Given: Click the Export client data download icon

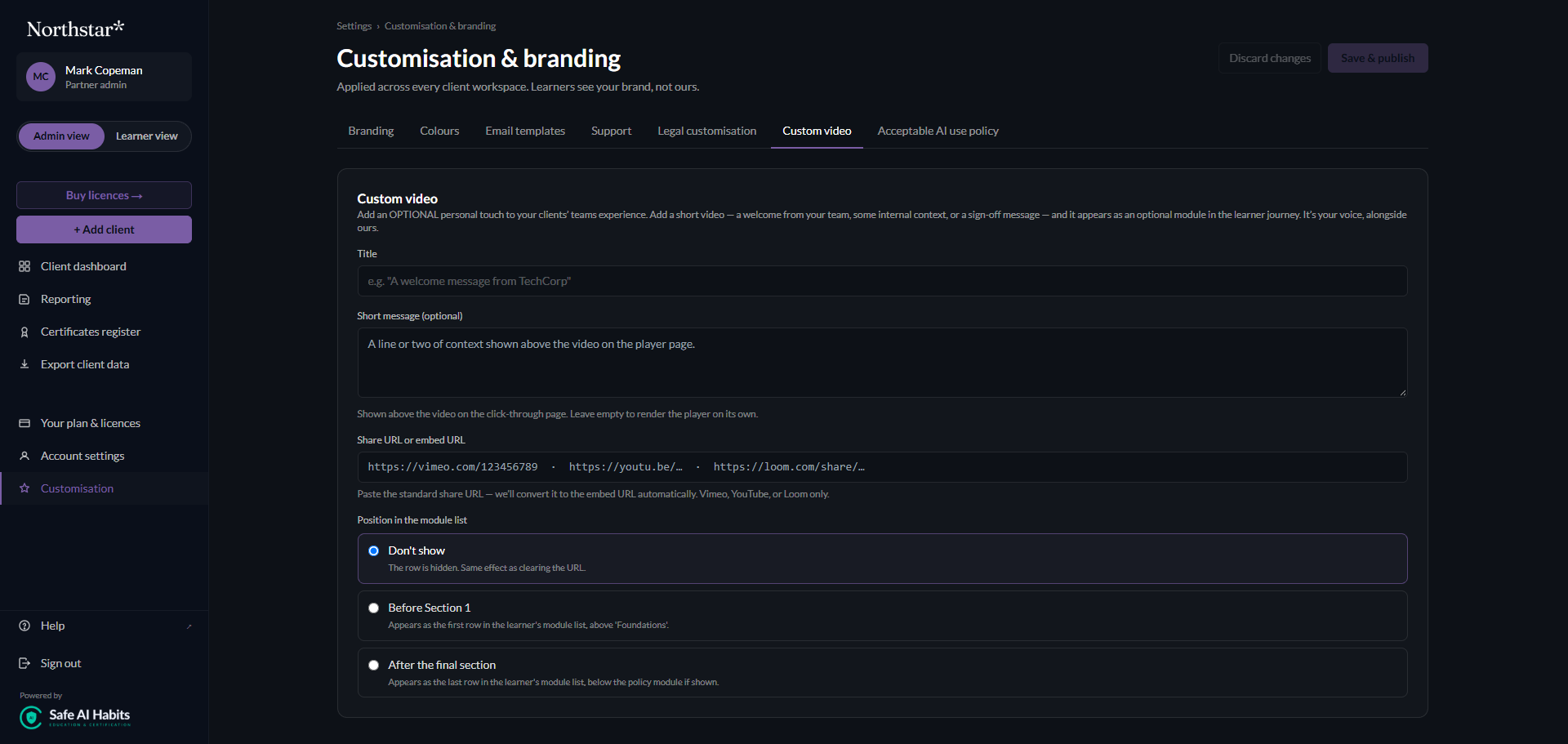Looking at the screenshot, I should click(x=24, y=364).
